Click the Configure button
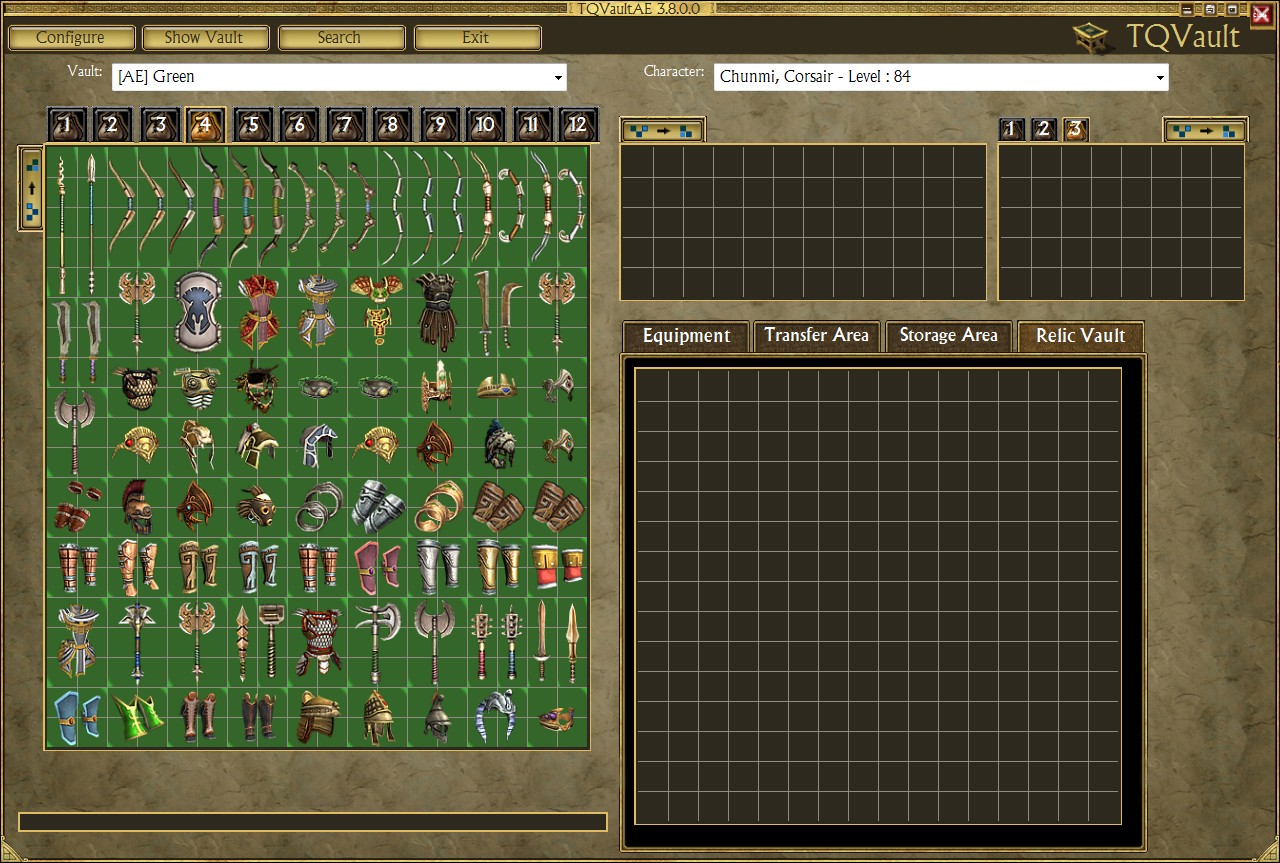1280x863 pixels. click(70, 38)
